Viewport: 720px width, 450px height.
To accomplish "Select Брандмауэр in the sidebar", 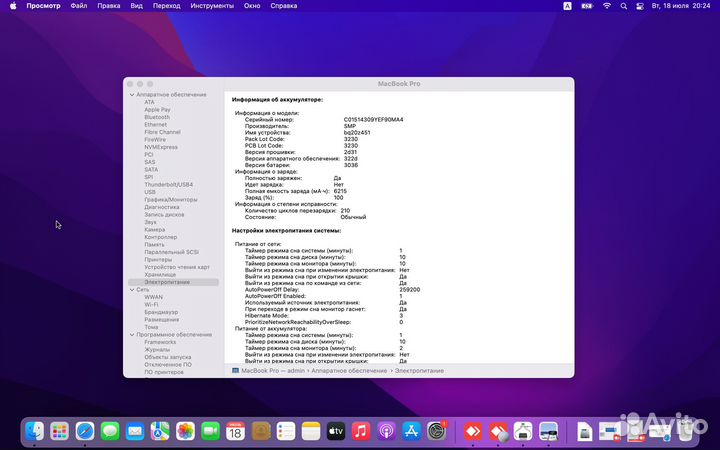I will 161,312.
